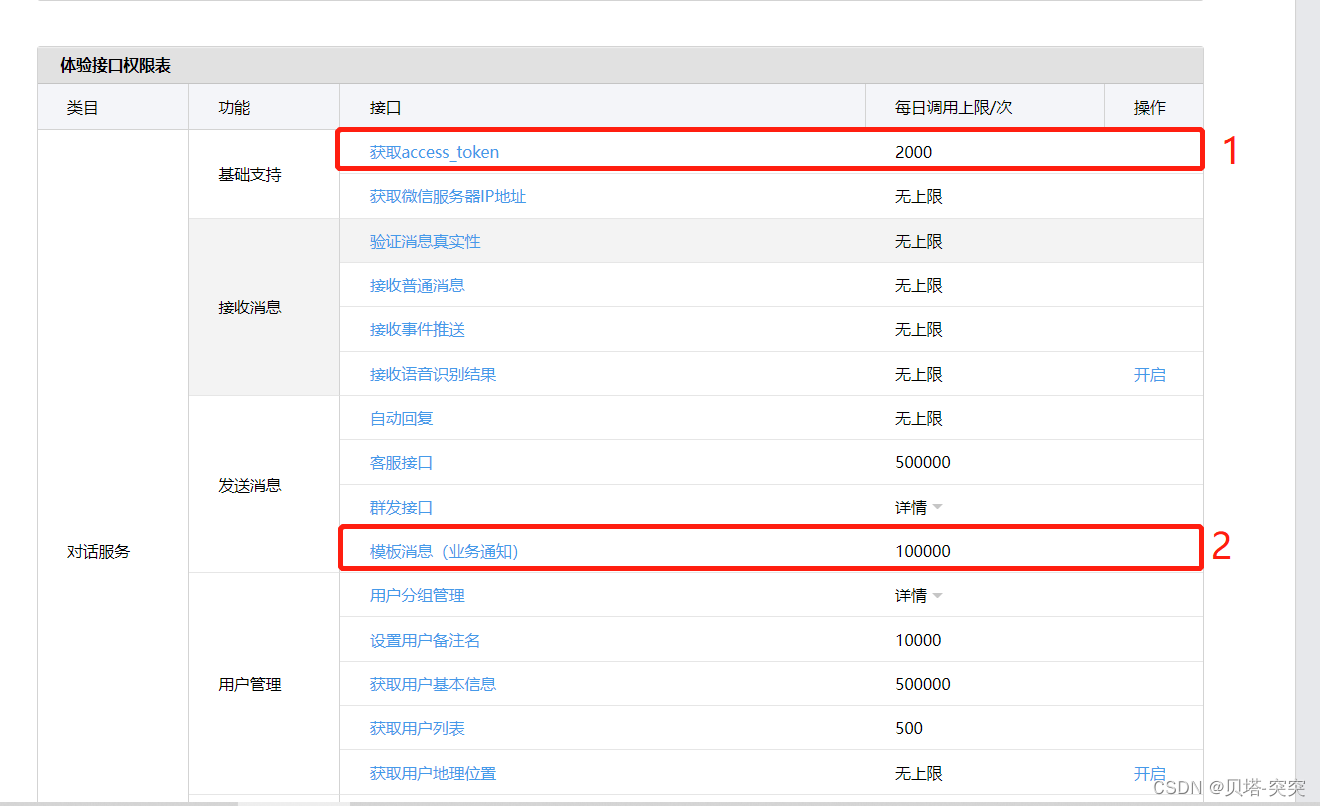Click 无上限 in 验证消息真实性 row
1320x806 pixels.
919,241
